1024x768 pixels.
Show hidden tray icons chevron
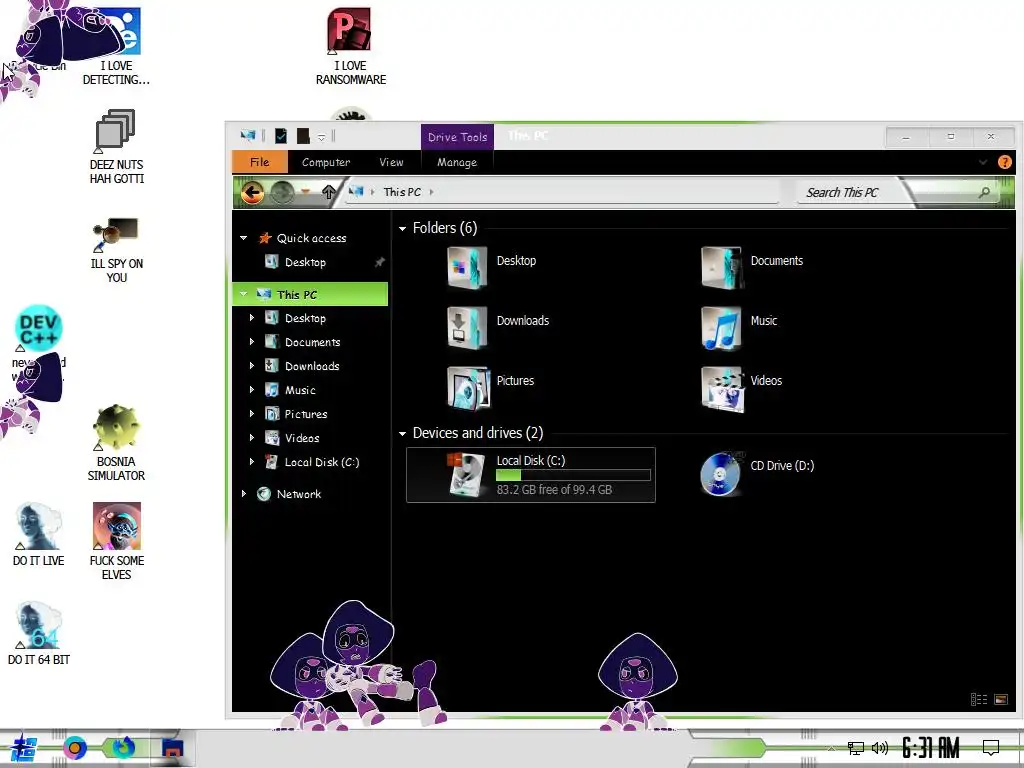[831, 748]
